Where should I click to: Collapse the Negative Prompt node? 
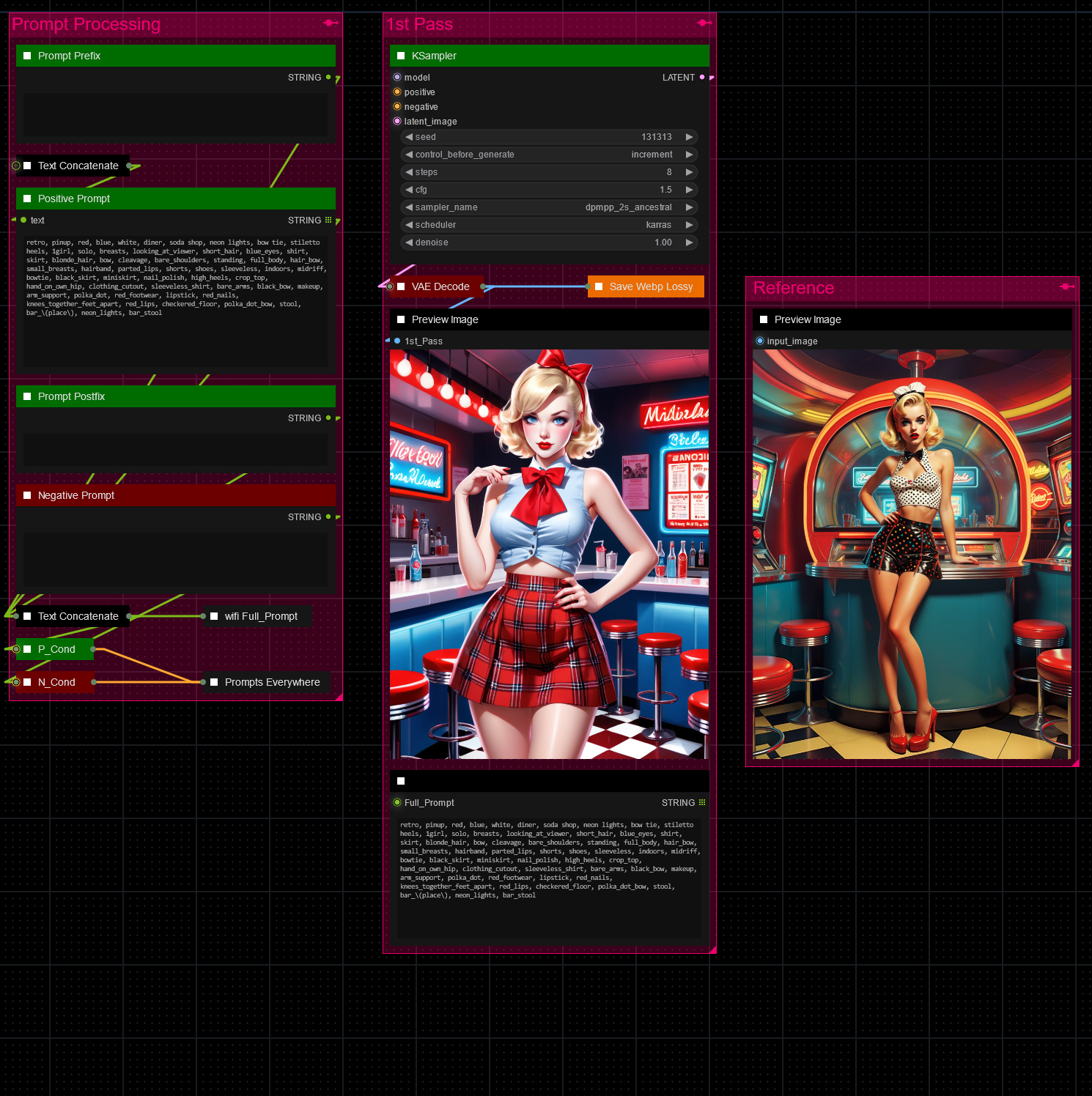[x=27, y=495]
